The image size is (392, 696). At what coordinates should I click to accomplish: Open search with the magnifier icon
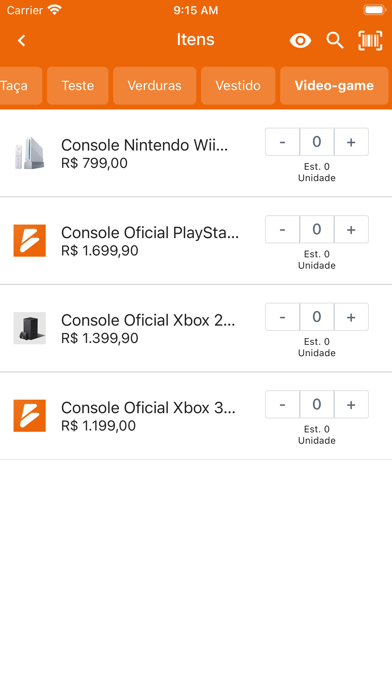point(335,40)
